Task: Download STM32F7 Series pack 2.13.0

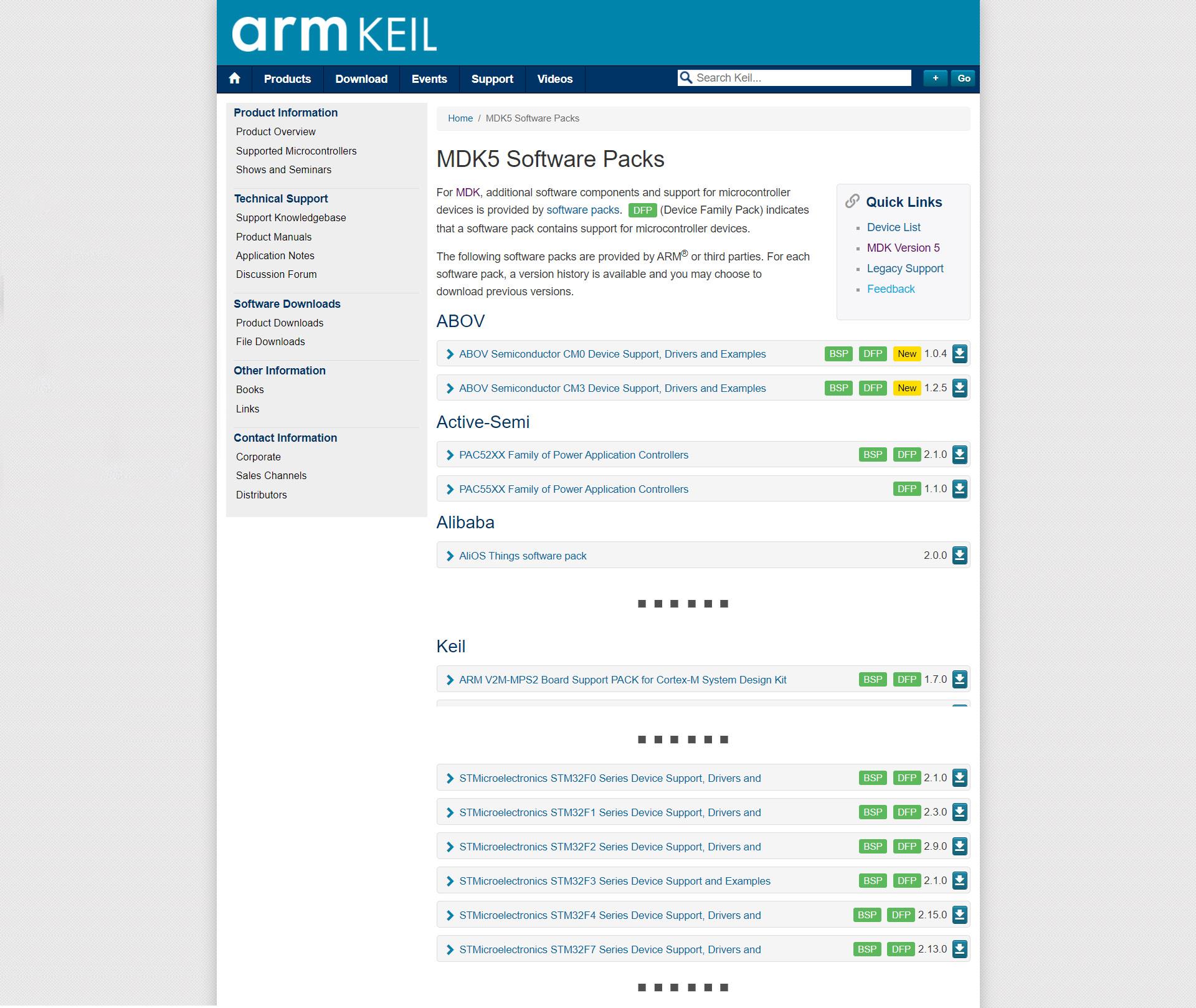Action: pos(959,949)
